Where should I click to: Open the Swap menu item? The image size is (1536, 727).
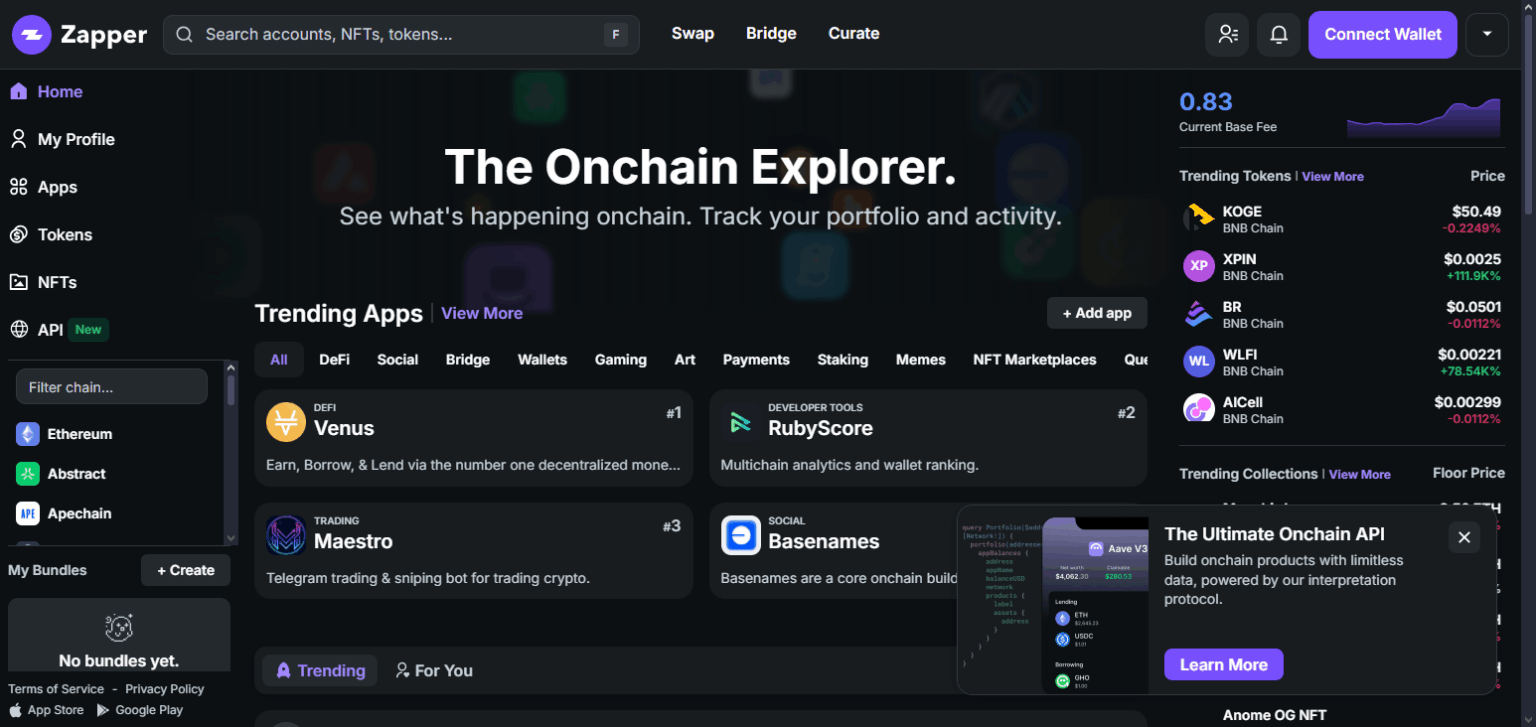click(x=692, y=34)
